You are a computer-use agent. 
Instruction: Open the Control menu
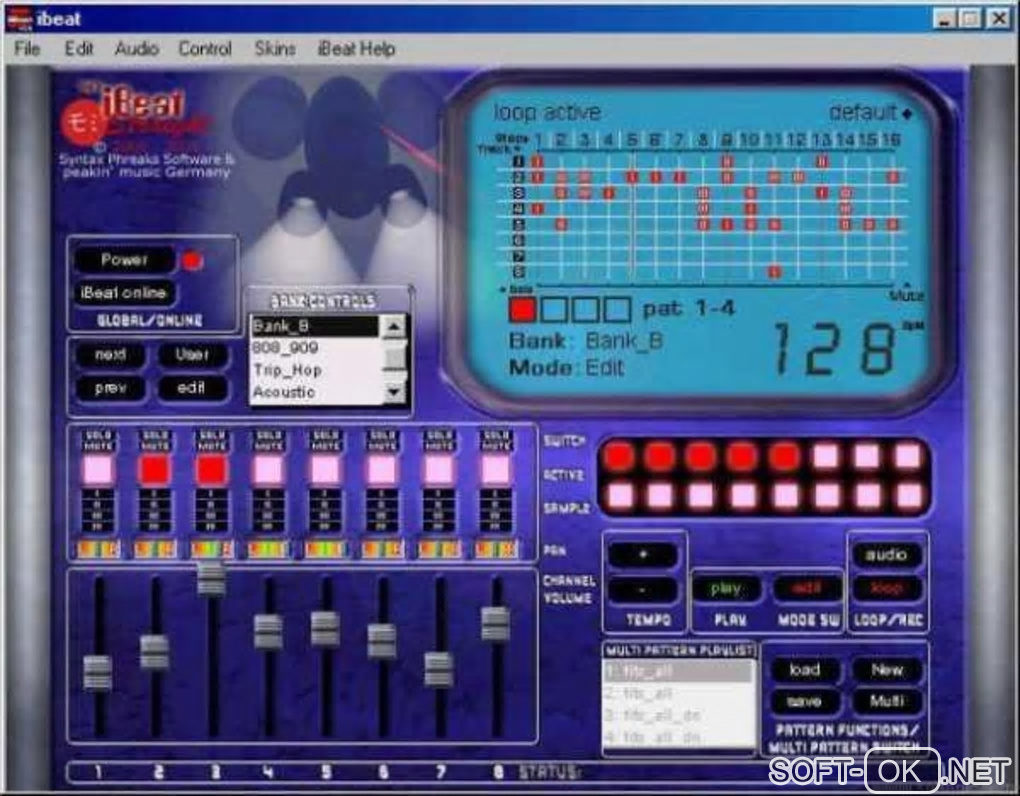(205, 49)
